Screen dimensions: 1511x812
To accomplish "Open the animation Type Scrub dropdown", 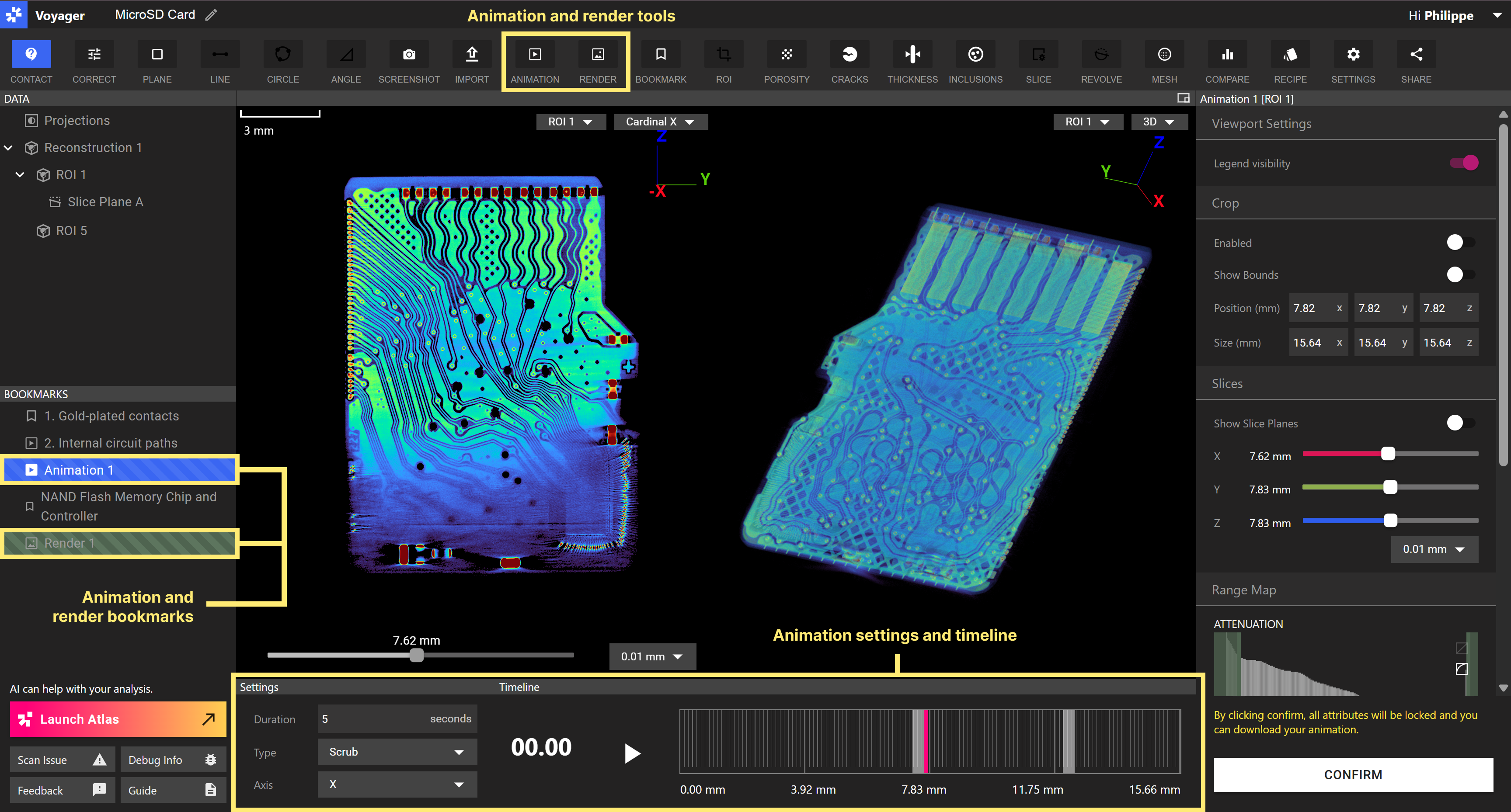I will click(x=397, y=752).
